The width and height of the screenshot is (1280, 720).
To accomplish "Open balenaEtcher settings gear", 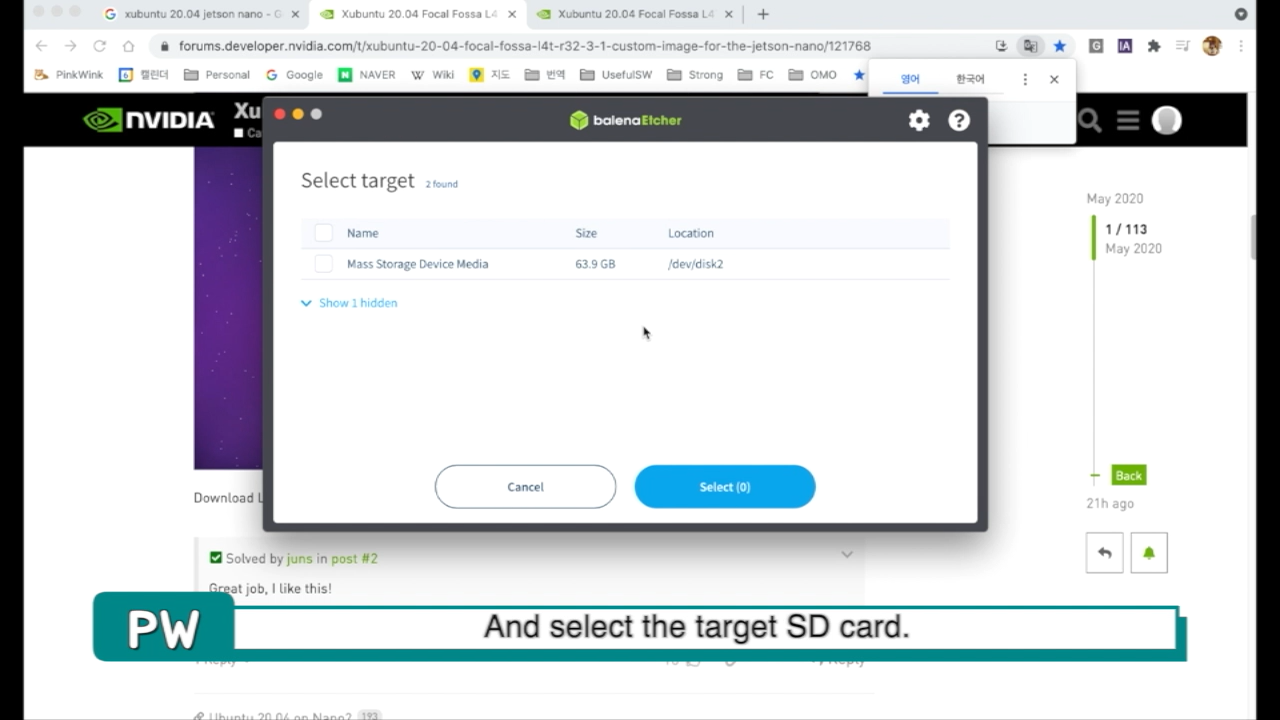I will (919, 120).
